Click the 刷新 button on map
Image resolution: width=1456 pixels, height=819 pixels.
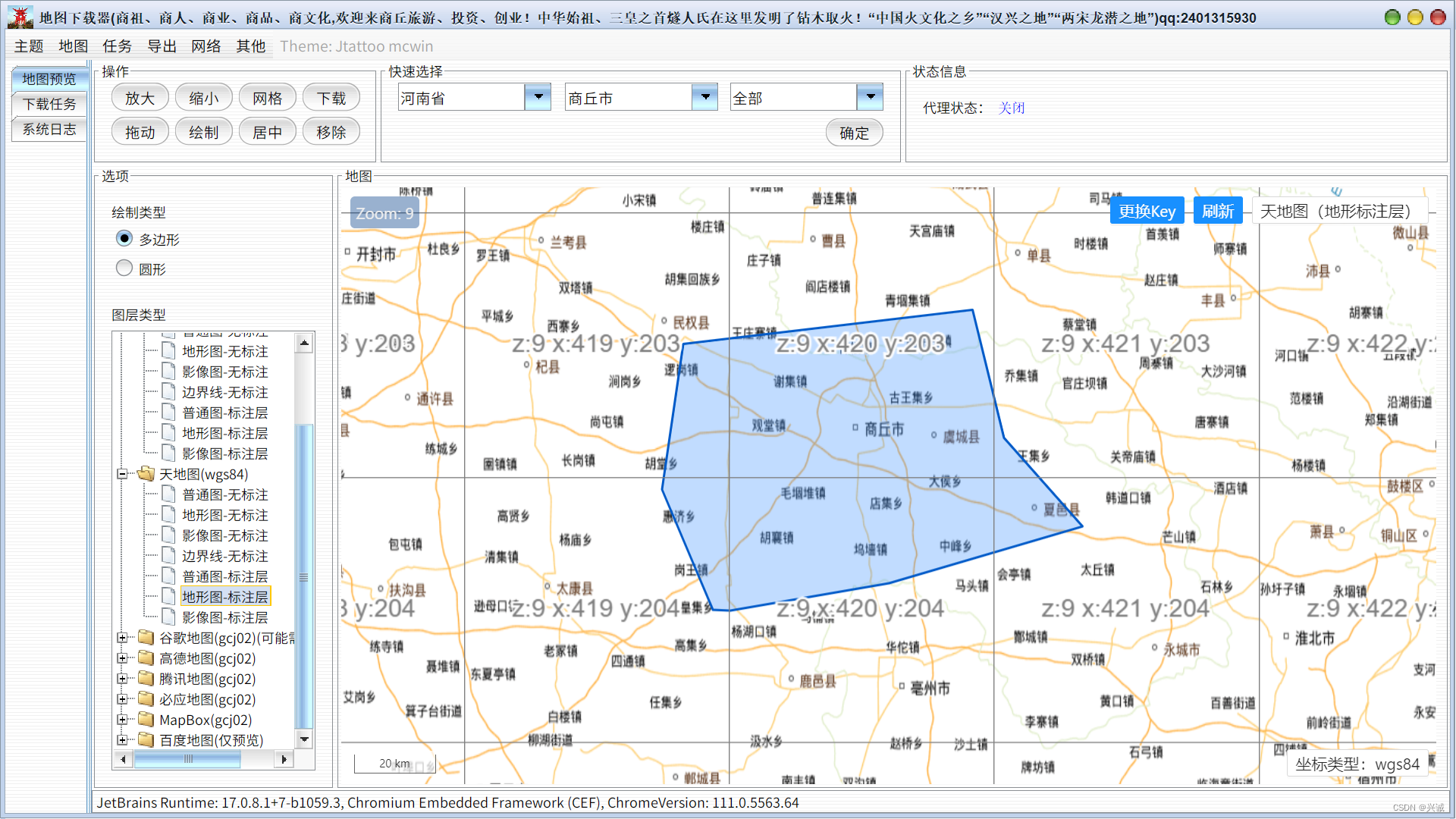coord(1217,211)
